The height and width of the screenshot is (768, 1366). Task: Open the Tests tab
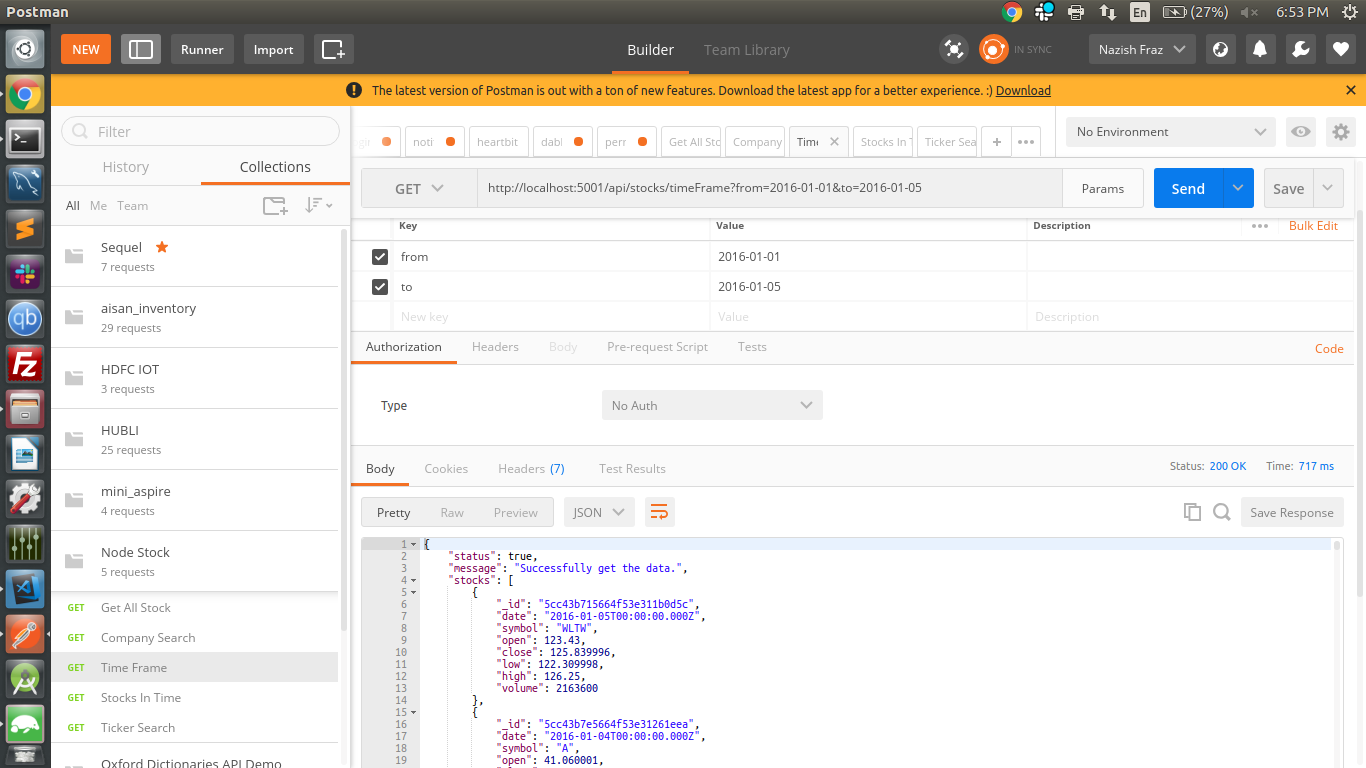click(x=752, y=347)
